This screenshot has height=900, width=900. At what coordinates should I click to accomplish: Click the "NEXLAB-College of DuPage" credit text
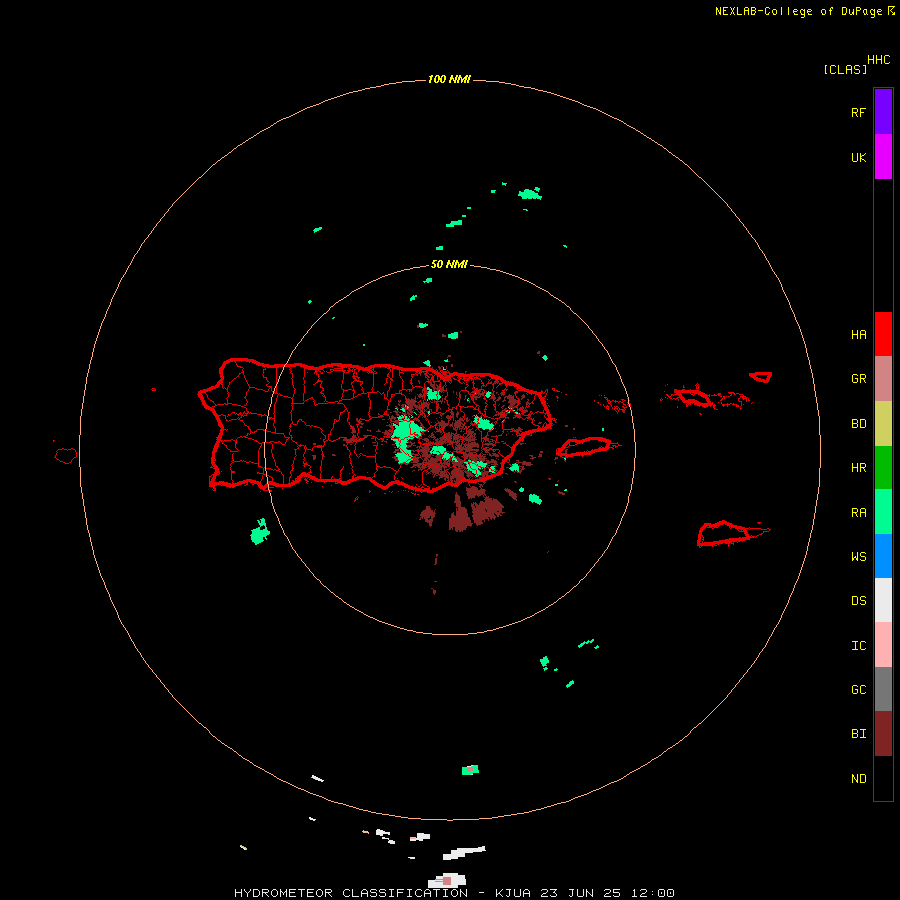[798, 11]
